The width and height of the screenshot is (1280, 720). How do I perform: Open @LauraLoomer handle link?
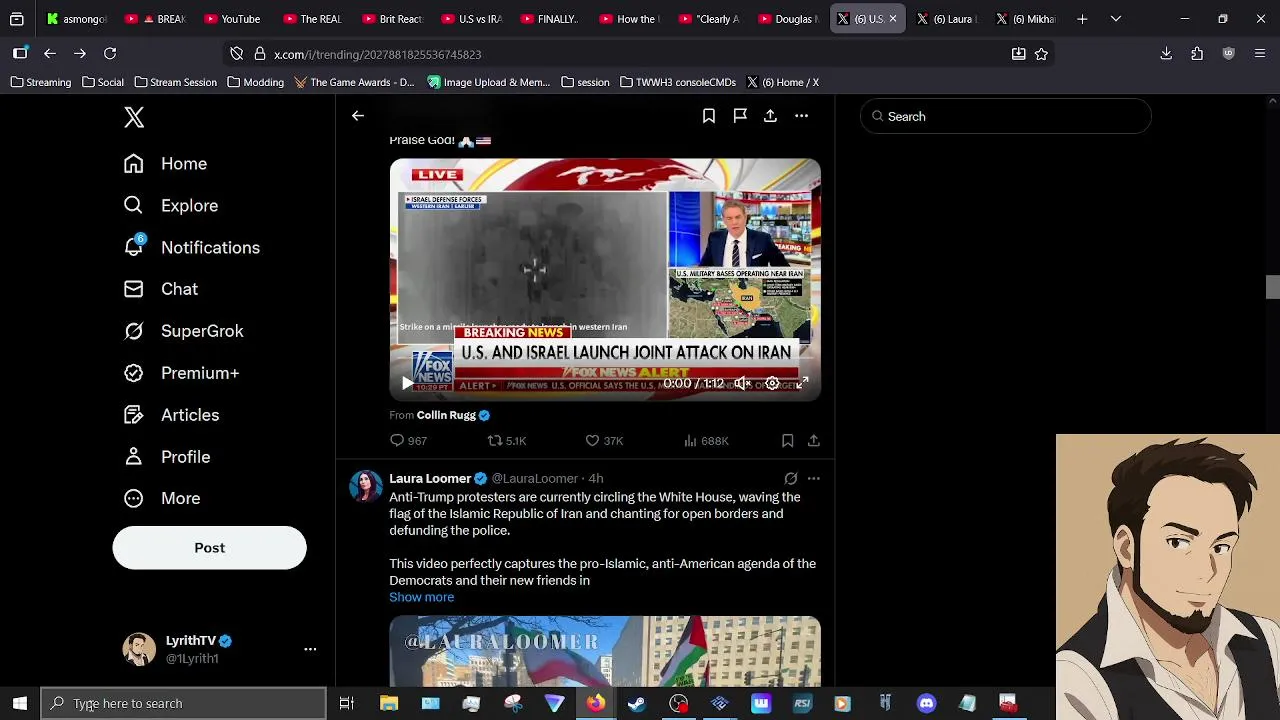(x=534, y=479)
